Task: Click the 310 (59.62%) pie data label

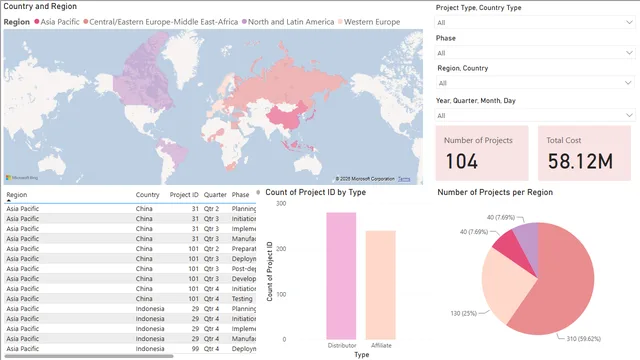Action: (x=584, y=339)
